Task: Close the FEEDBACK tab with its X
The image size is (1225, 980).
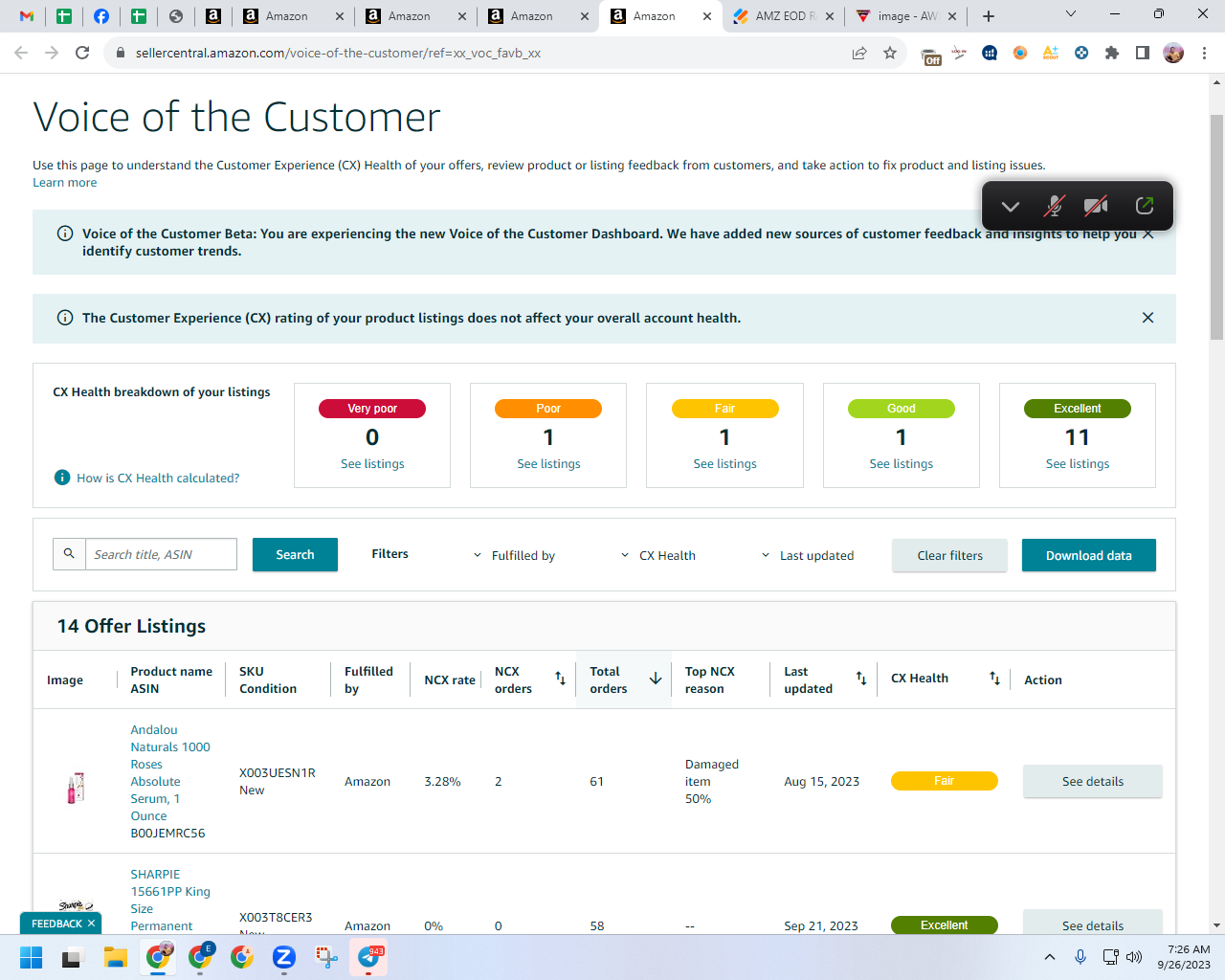Action: pos(92,924)
